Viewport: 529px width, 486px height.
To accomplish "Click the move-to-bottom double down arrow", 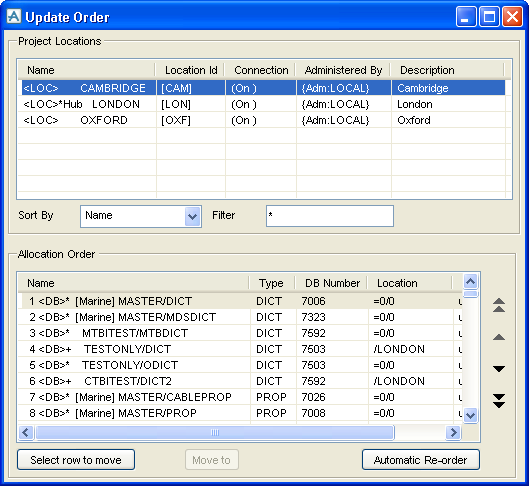I will pos(499,401).
